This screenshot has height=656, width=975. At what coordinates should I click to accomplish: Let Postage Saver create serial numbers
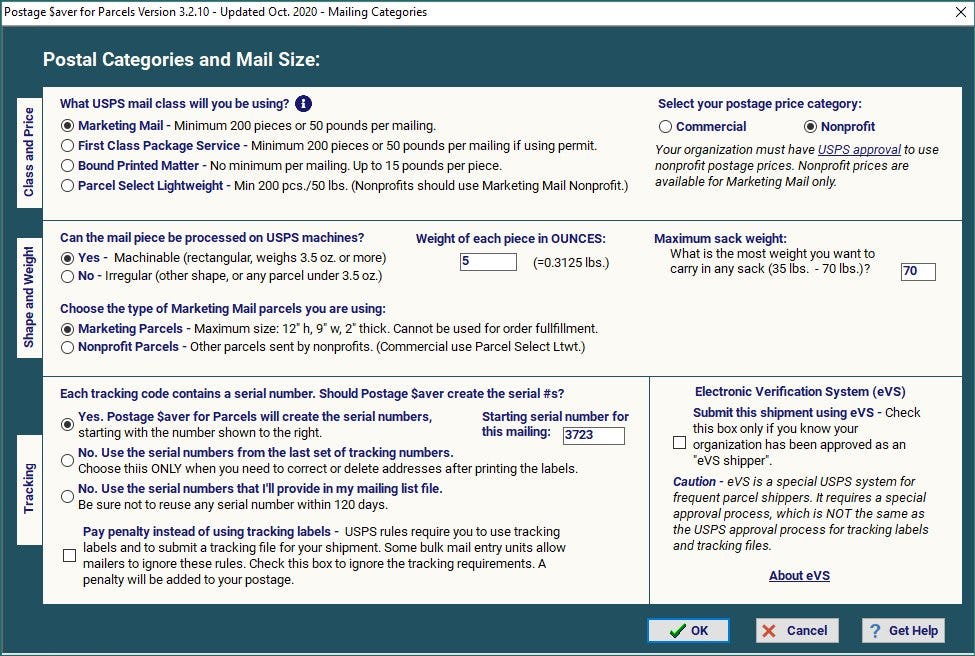pos(67,425)
